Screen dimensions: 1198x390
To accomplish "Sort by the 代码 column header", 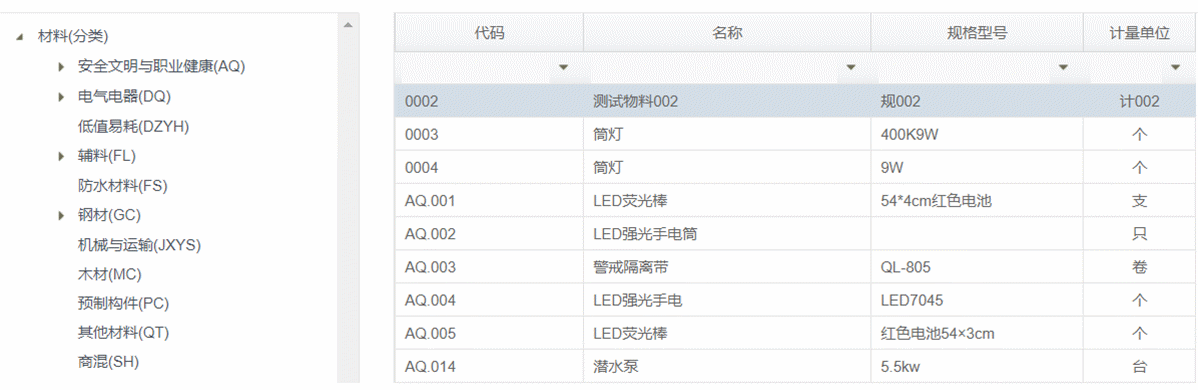I will point(489,32).
